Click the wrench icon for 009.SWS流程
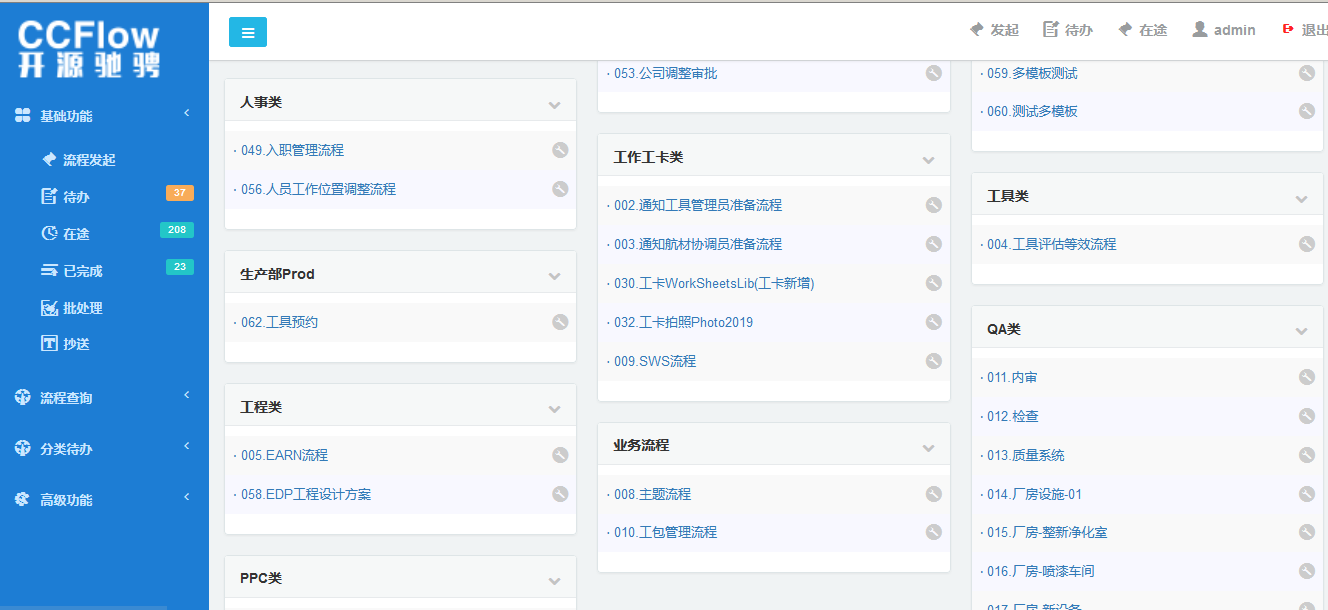Screen dimensions: 1328x610 point(934,361)
